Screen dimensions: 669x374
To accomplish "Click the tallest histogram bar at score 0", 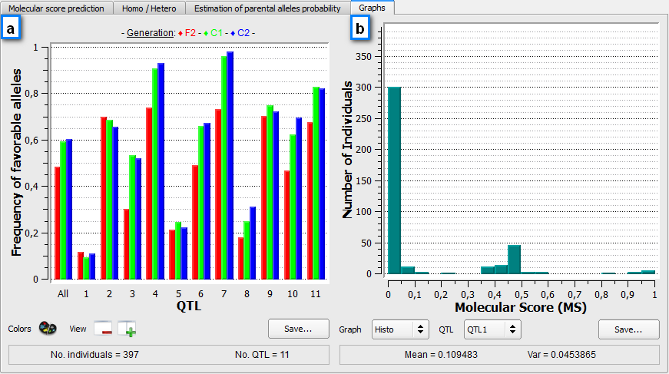I will point(394,180).
